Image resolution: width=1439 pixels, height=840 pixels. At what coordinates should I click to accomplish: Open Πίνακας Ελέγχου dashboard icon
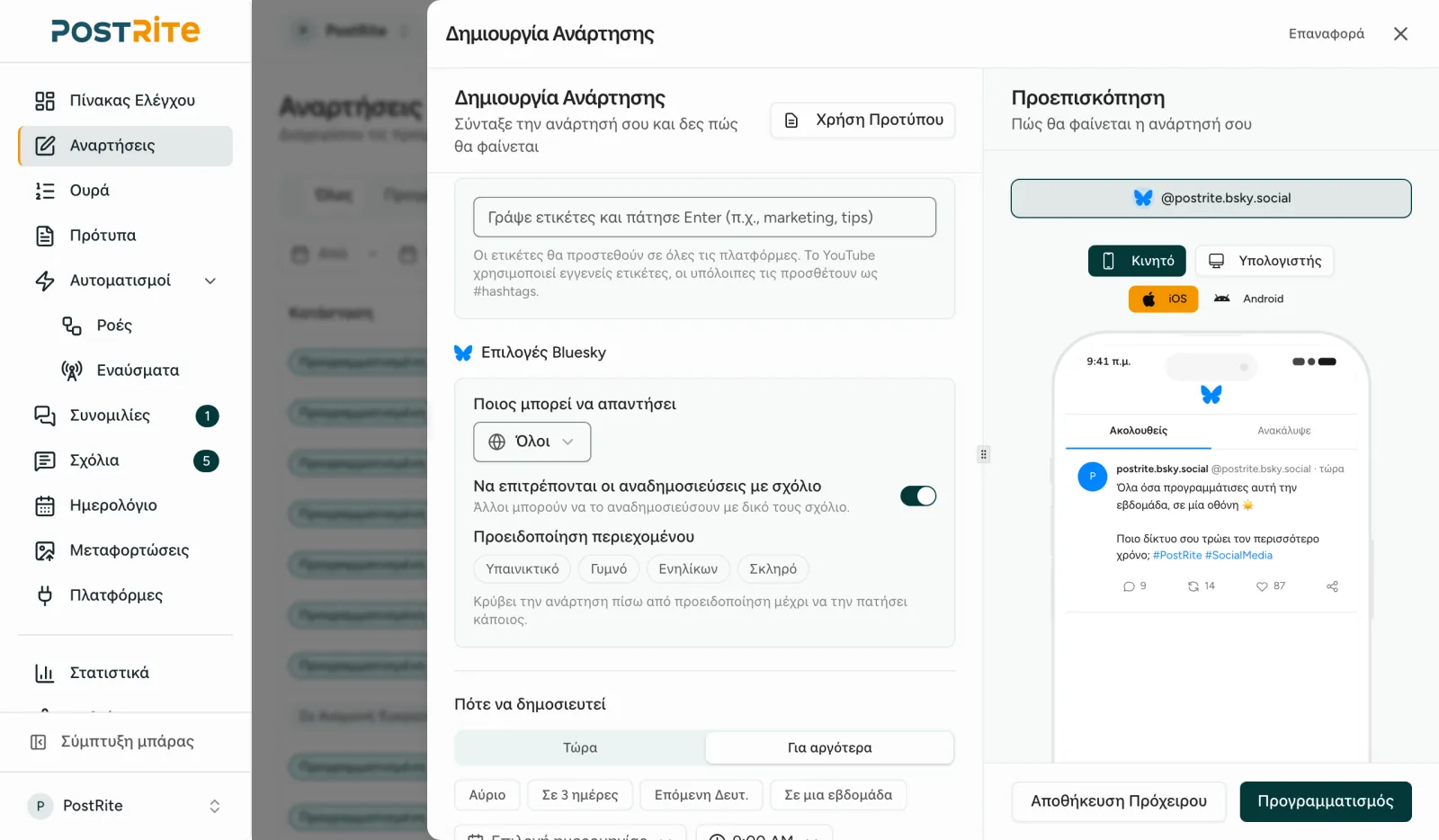coord(45,101)
